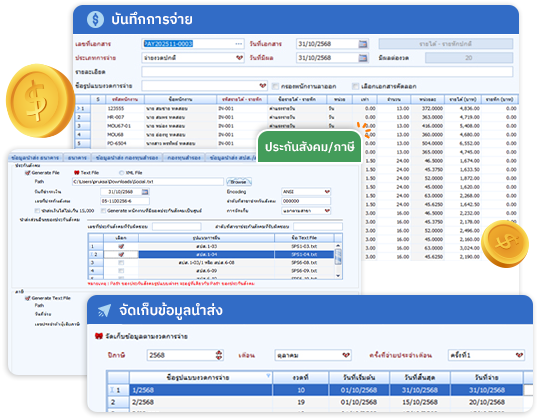This screenshot has width=539, height=420.
Task: Click the document number field PAY202511-0003
Action: click(193, 44)
